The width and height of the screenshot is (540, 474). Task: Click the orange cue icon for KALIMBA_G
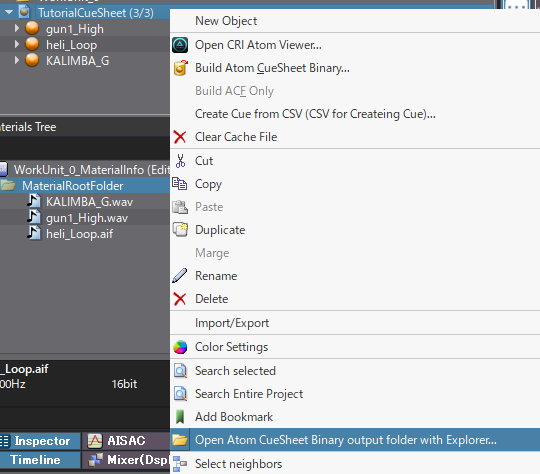click(32, 60)
